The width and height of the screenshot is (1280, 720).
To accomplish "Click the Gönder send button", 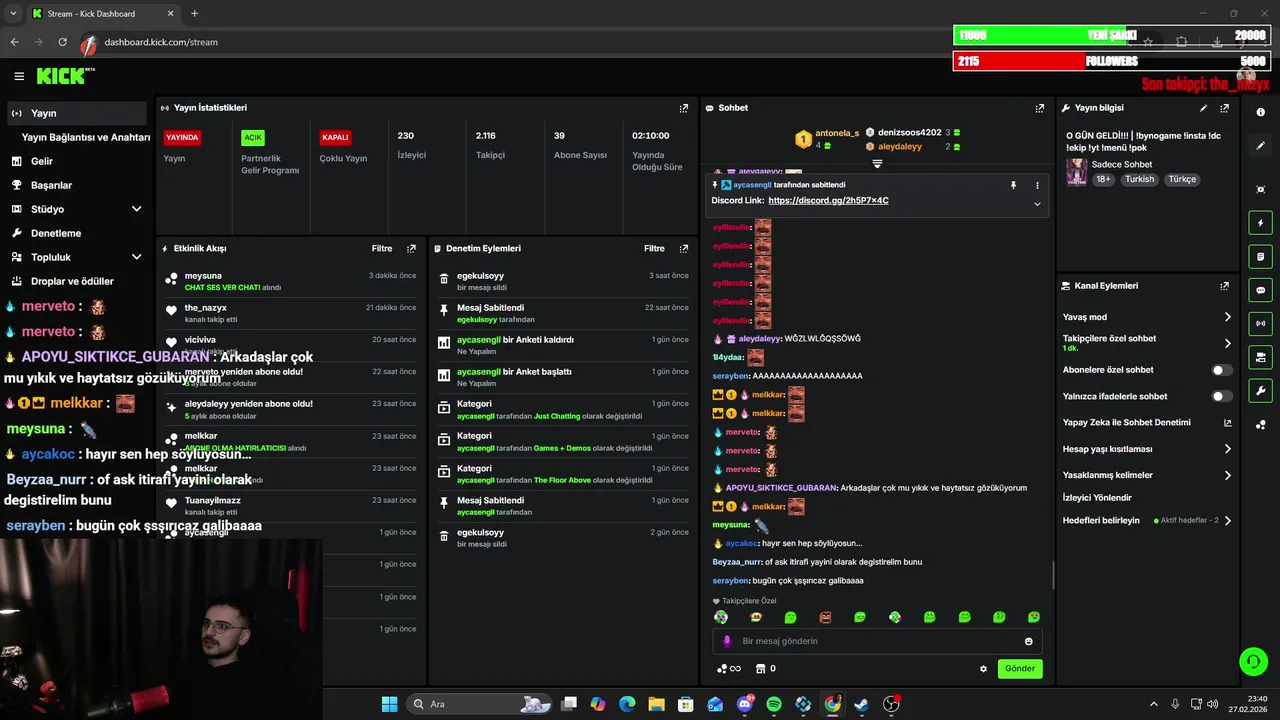I will (x=1020, y=669).
